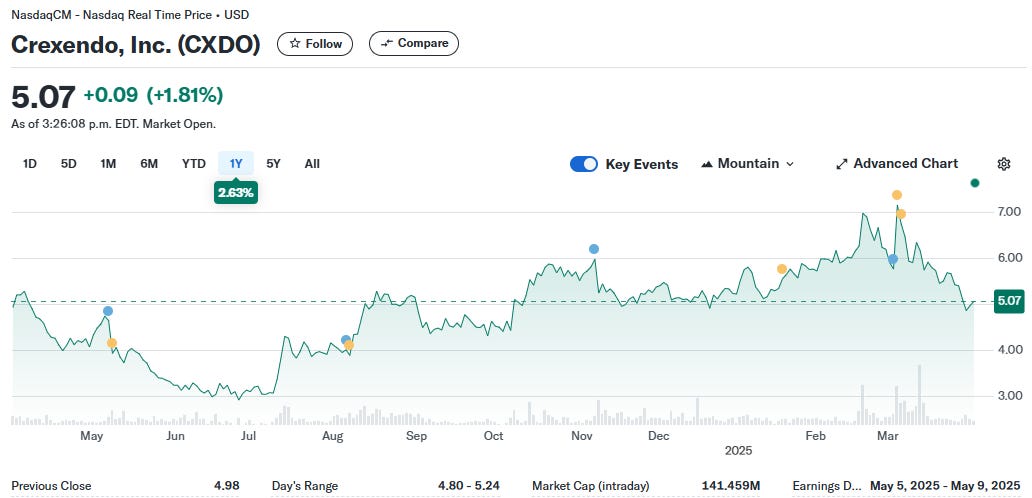This screenshot has width=1032, height=498.
Task: Click the Market Cap (intraday) label
Action: [590, 486]
